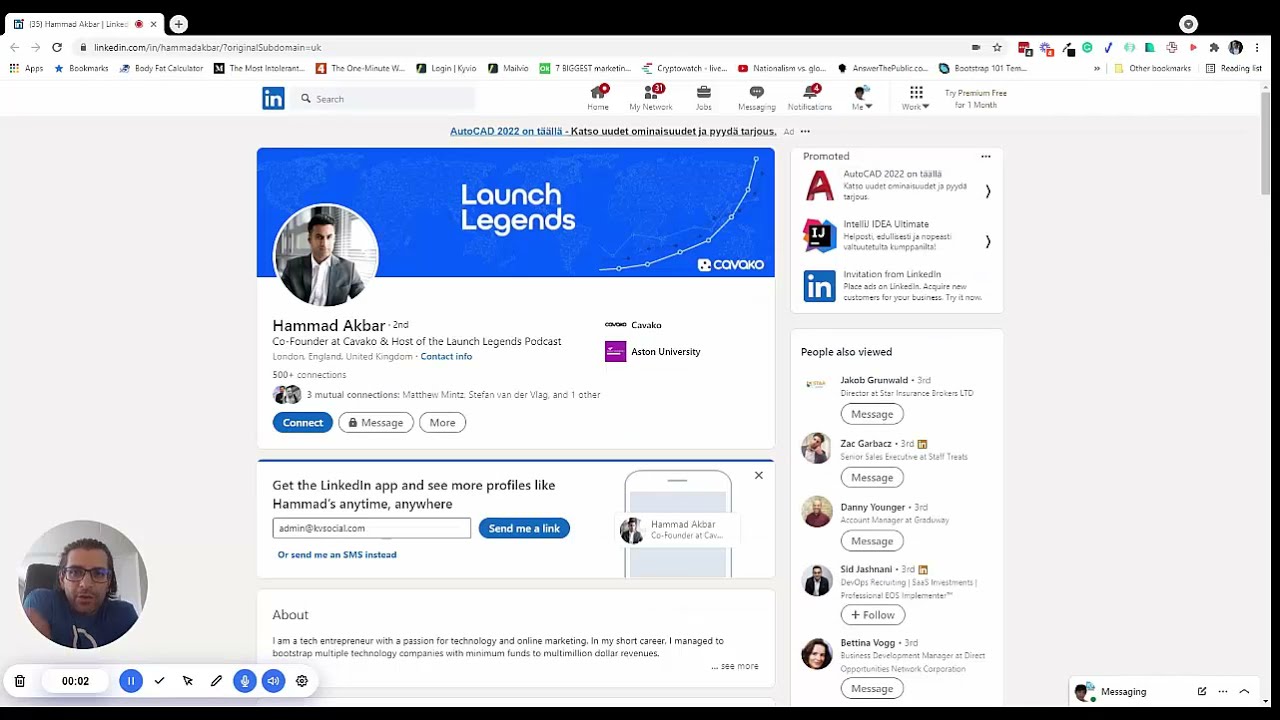Open My Network in top nav
The height and width of the screenshot is (720, 1280).
pos(651,98)
